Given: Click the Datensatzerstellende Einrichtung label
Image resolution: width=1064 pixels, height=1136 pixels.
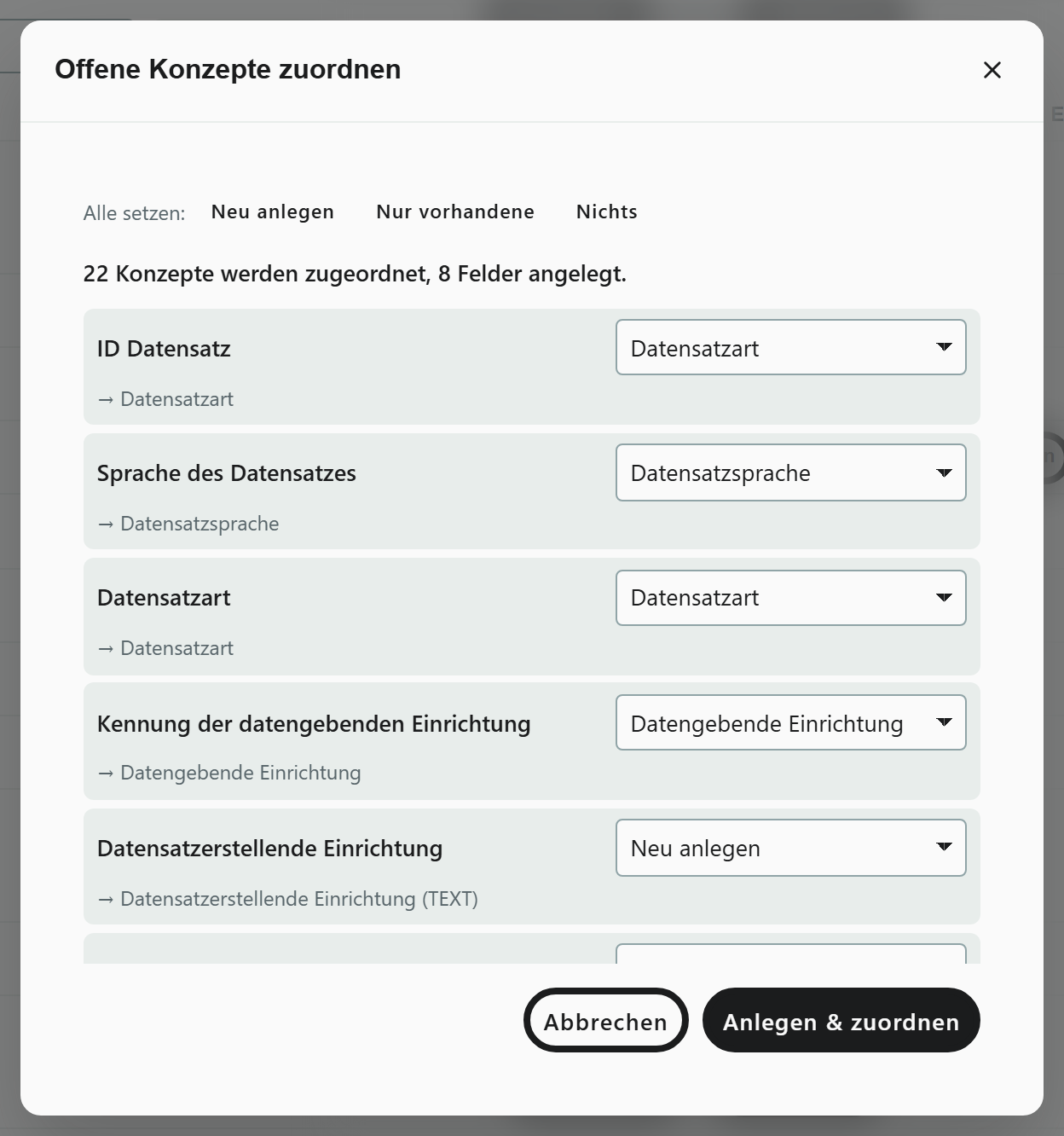Looking at the screenshot, I should pyautogui.click(x=269, y=849).
